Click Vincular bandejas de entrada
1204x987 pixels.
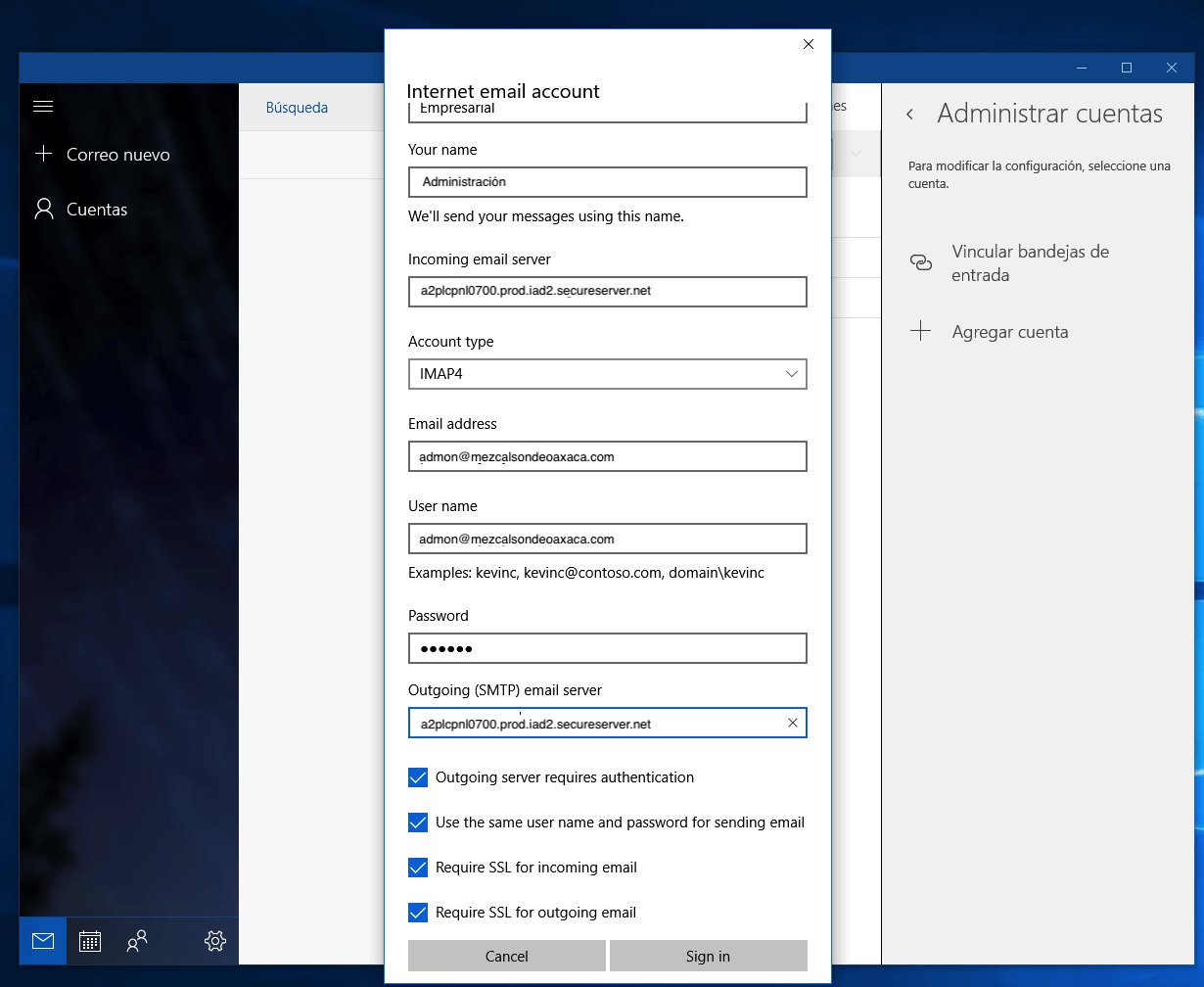click(1030, 263)
